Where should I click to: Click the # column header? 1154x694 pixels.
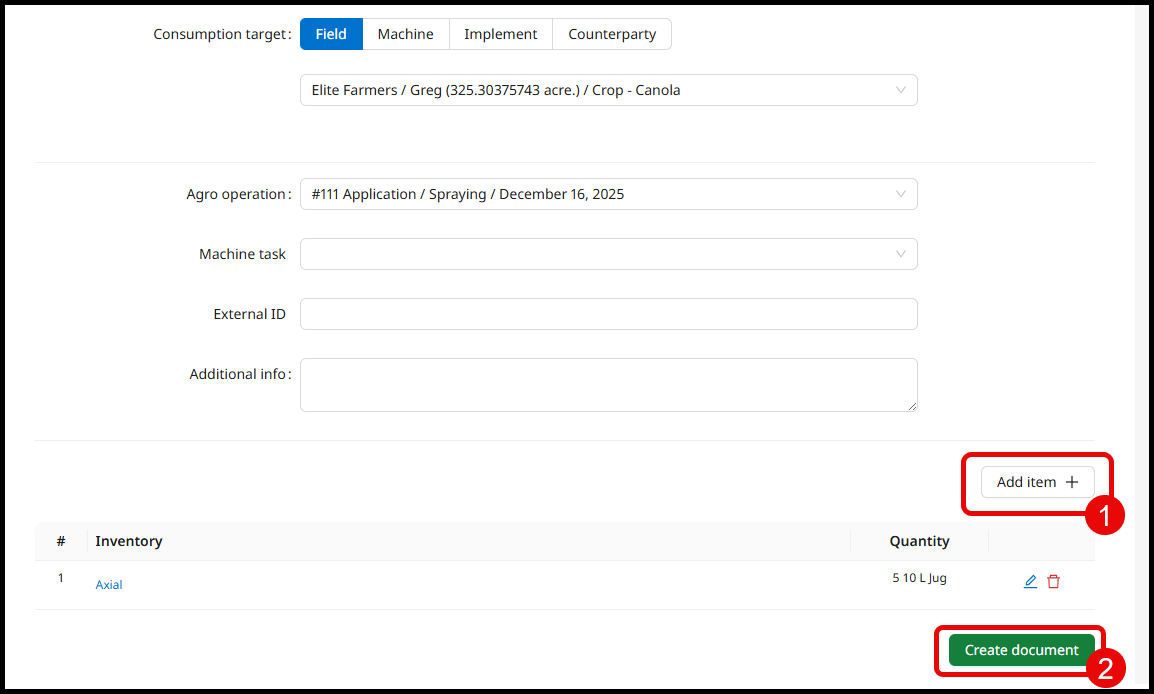61,541
